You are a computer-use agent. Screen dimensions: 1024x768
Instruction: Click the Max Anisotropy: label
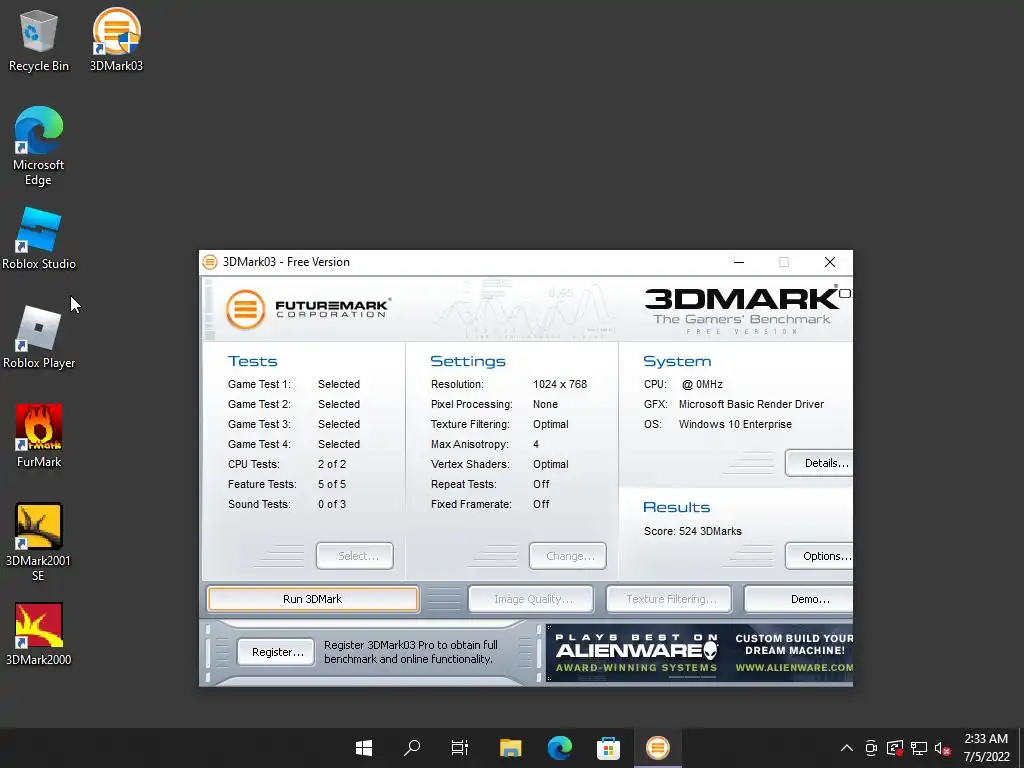[470, 444]
